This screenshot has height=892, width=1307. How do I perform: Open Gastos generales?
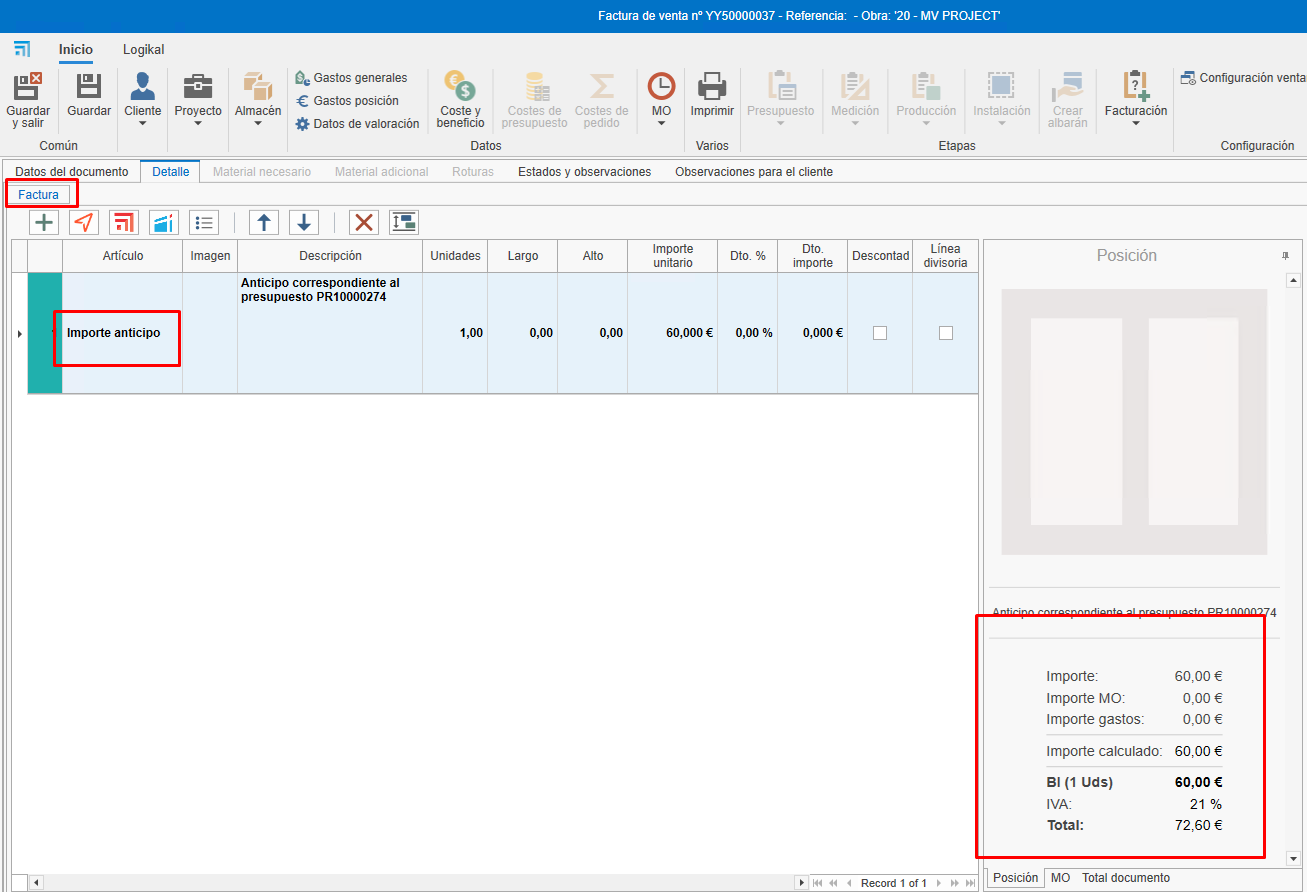(x=351, y=78)
